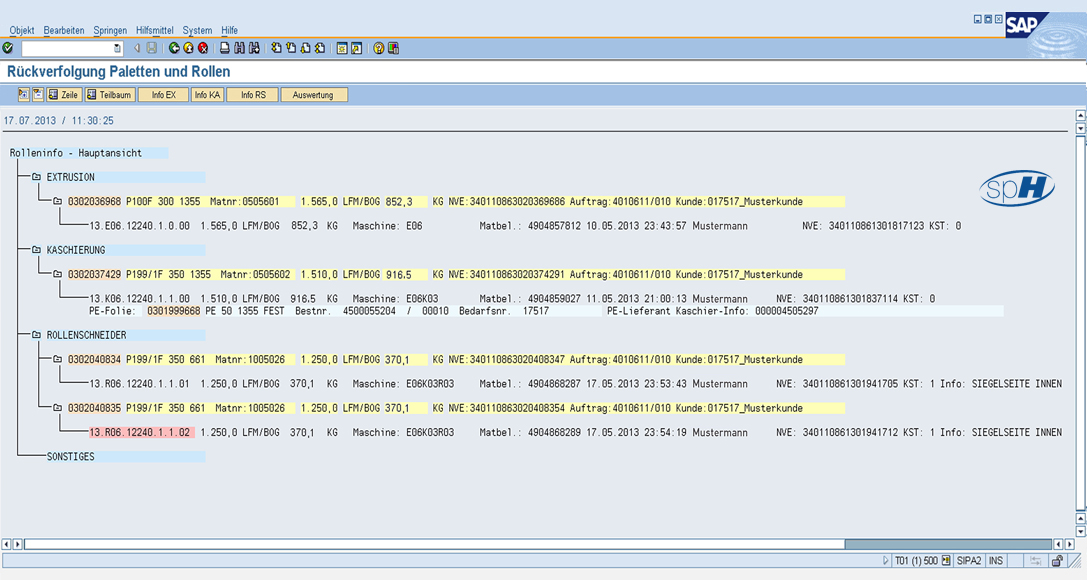Collapse the EXTRUSION tree folder
Image resolution: width=1087 pixels, height=580 pixels.
click(x=36, y=177)
